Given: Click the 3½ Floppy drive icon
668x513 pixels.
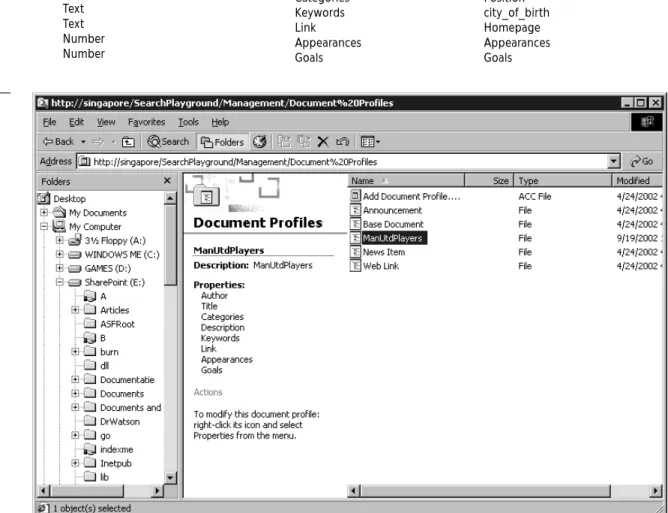Looking at the screenshot, I should coord(75,240).
